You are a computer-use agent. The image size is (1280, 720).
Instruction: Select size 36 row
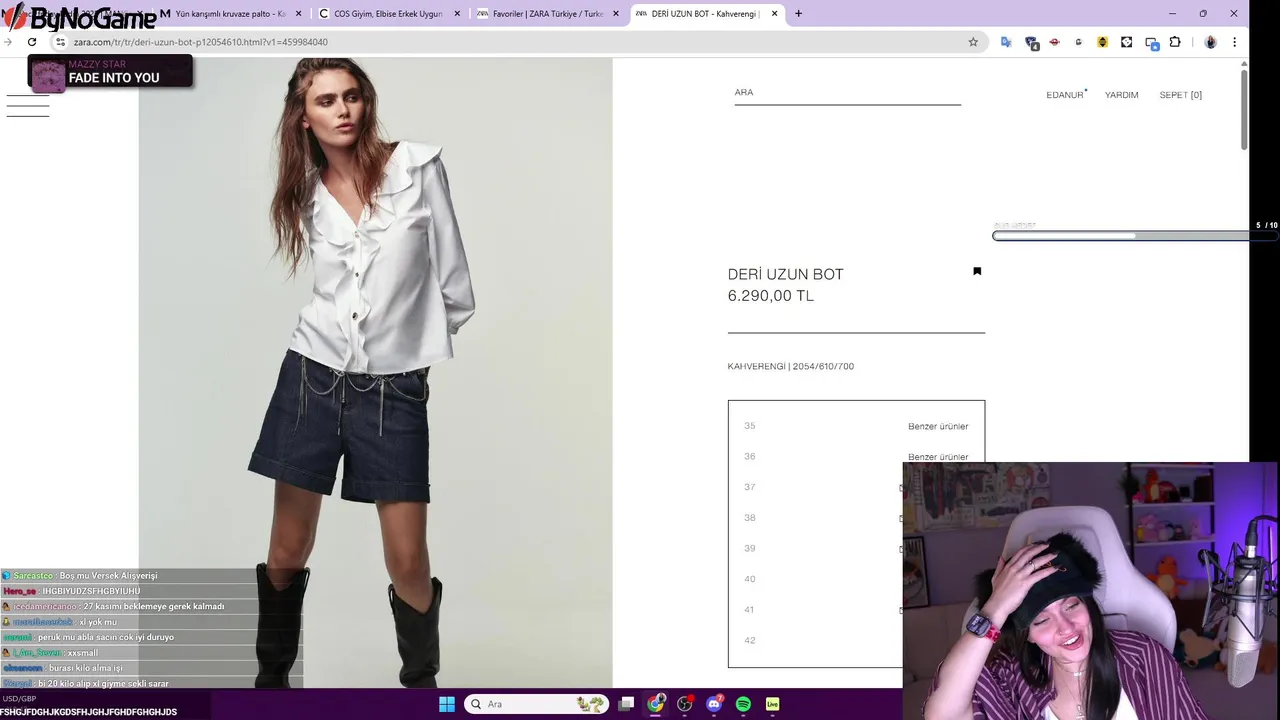pyautogui.click(x=856, y=457)
